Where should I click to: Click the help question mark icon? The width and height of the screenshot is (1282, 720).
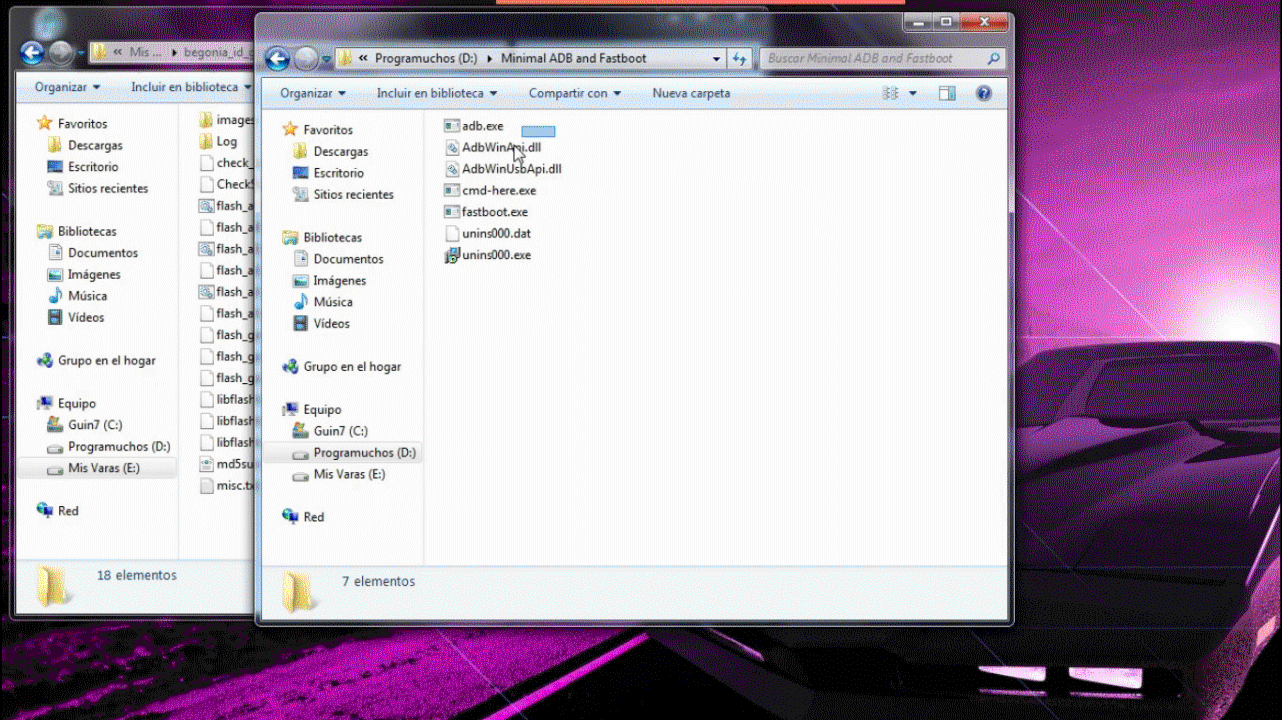pos(984,93)
